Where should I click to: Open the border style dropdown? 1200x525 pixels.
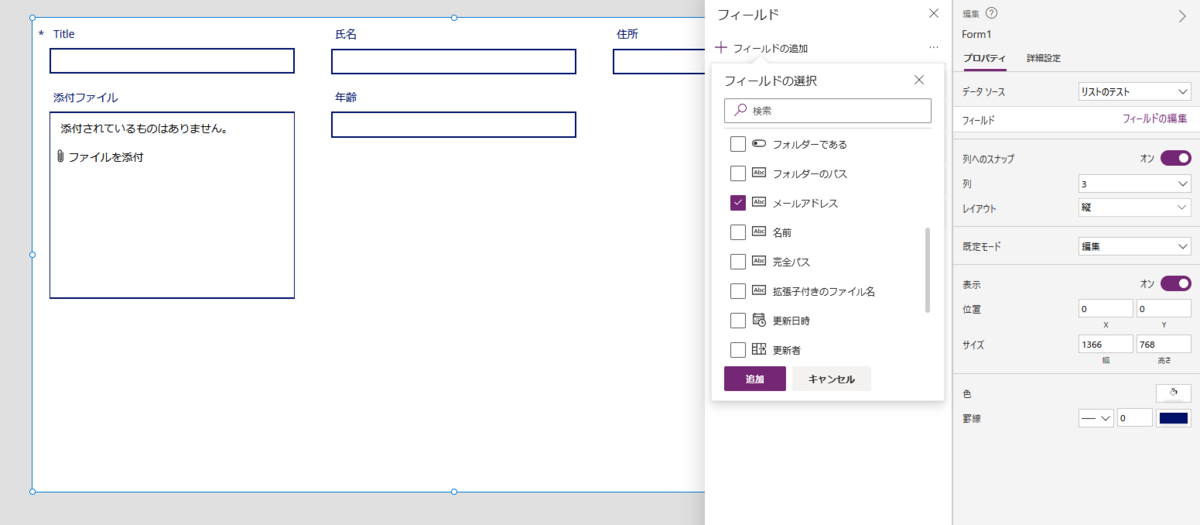(1096, 418)
